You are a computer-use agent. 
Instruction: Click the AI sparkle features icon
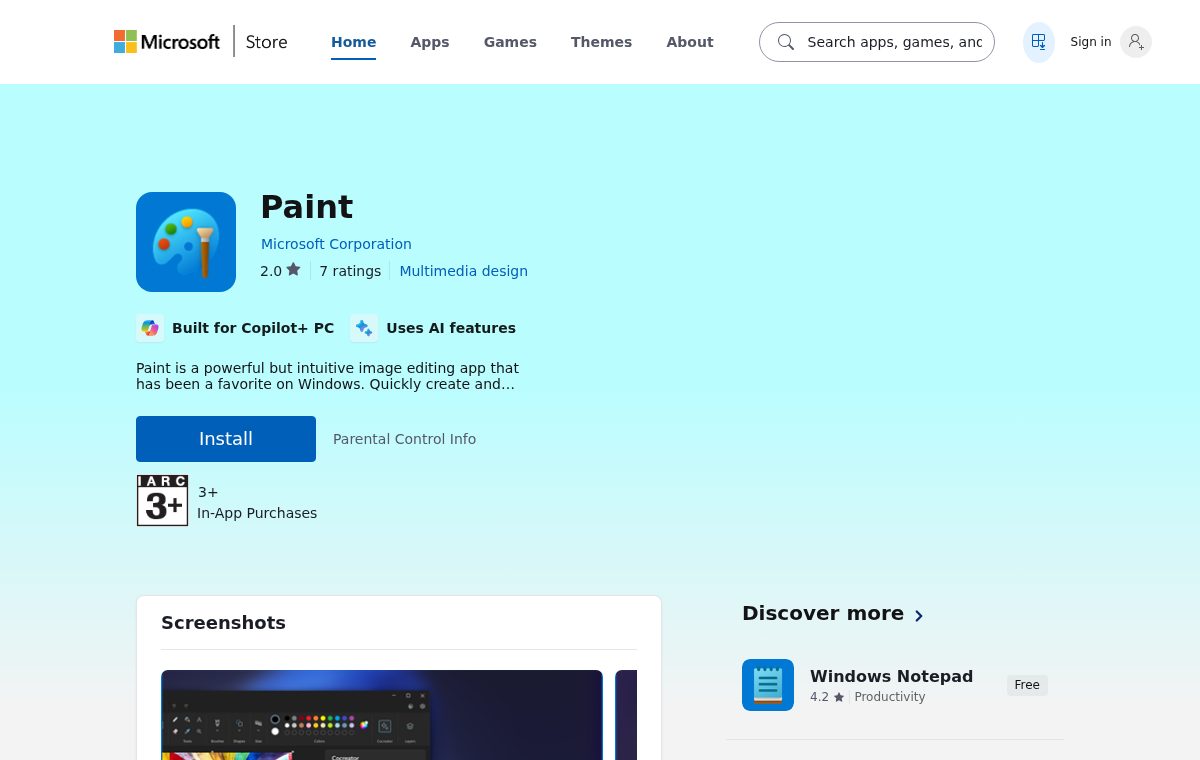point(364,328)
